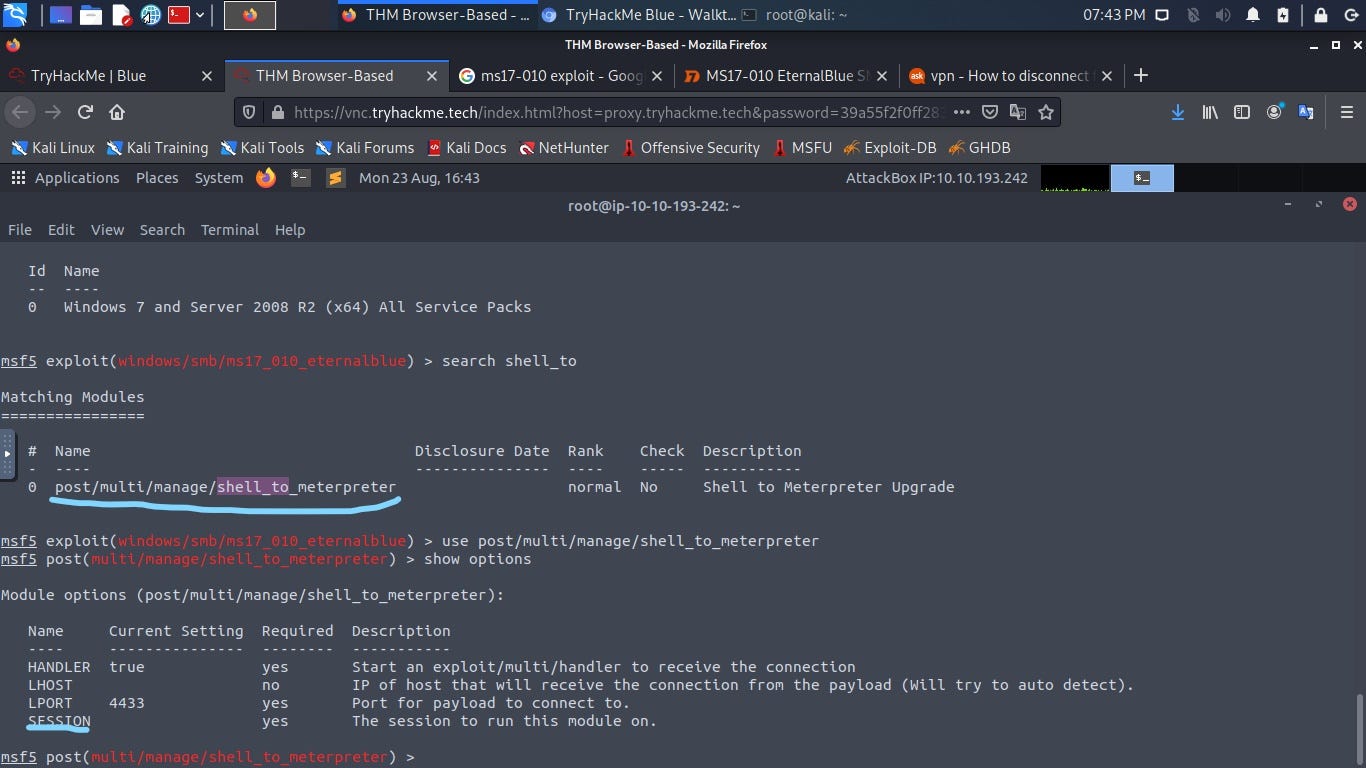Open page actions three-dot menu
Viewport: 1366px width, 768px height.
click(x=961, y=112)
